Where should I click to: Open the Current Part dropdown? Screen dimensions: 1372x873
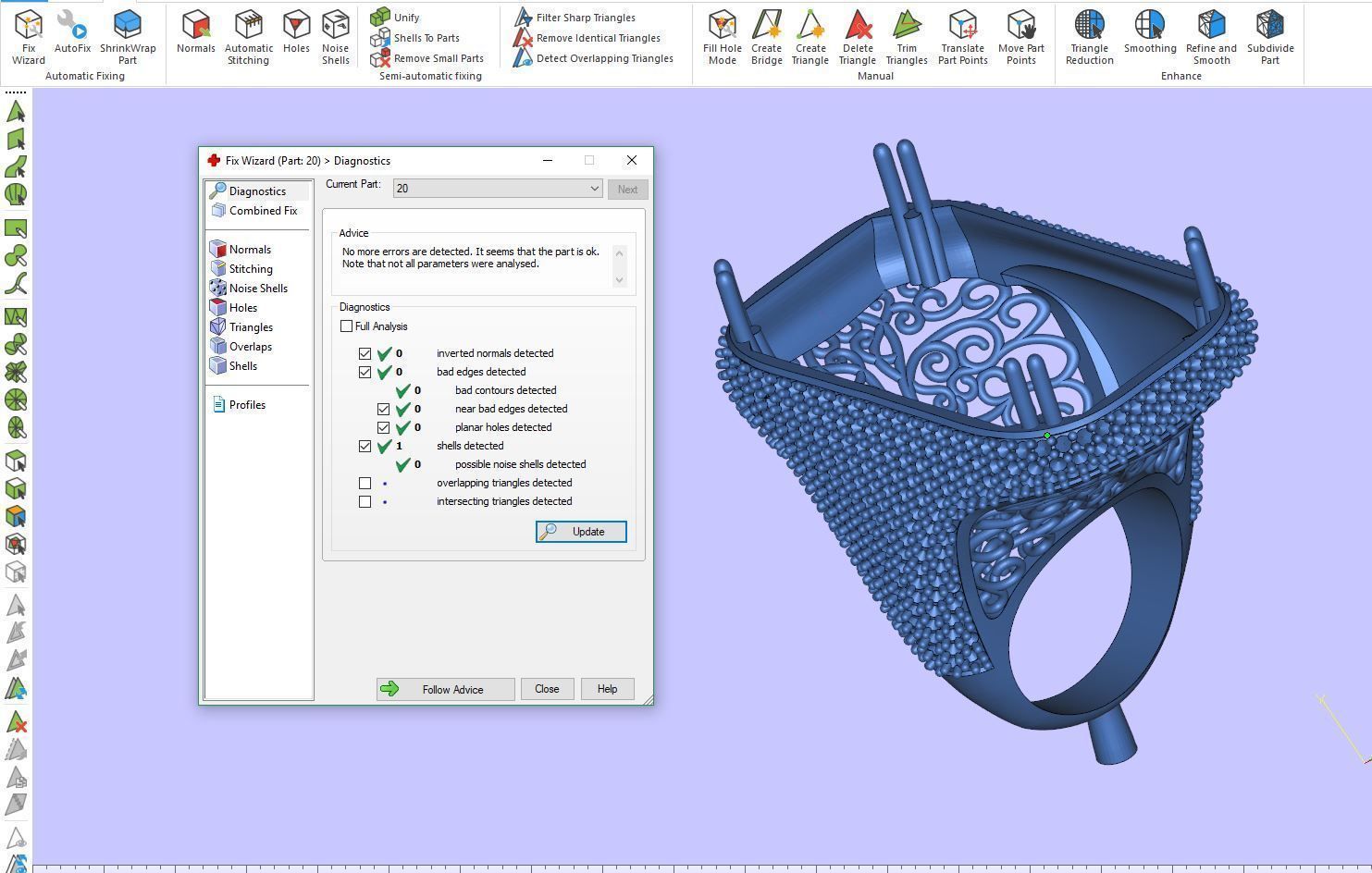tap(498, 189)
